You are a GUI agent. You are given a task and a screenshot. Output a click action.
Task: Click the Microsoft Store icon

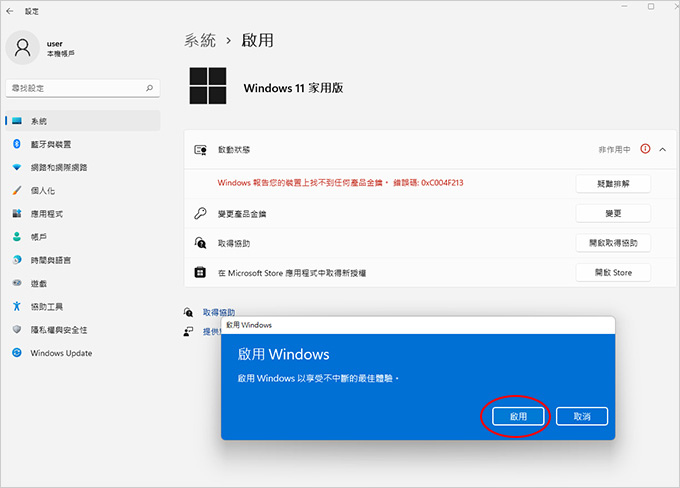(x=200, y=272)
